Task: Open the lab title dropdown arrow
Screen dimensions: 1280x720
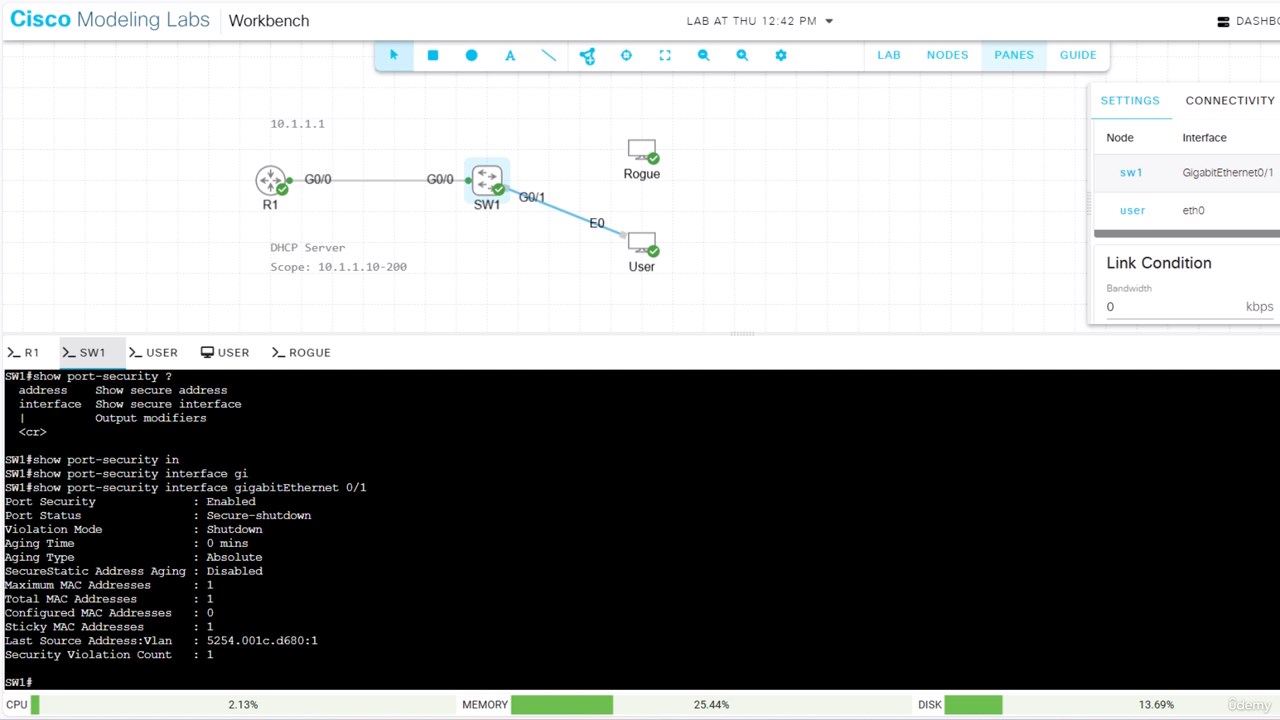Action: point(829,21)
